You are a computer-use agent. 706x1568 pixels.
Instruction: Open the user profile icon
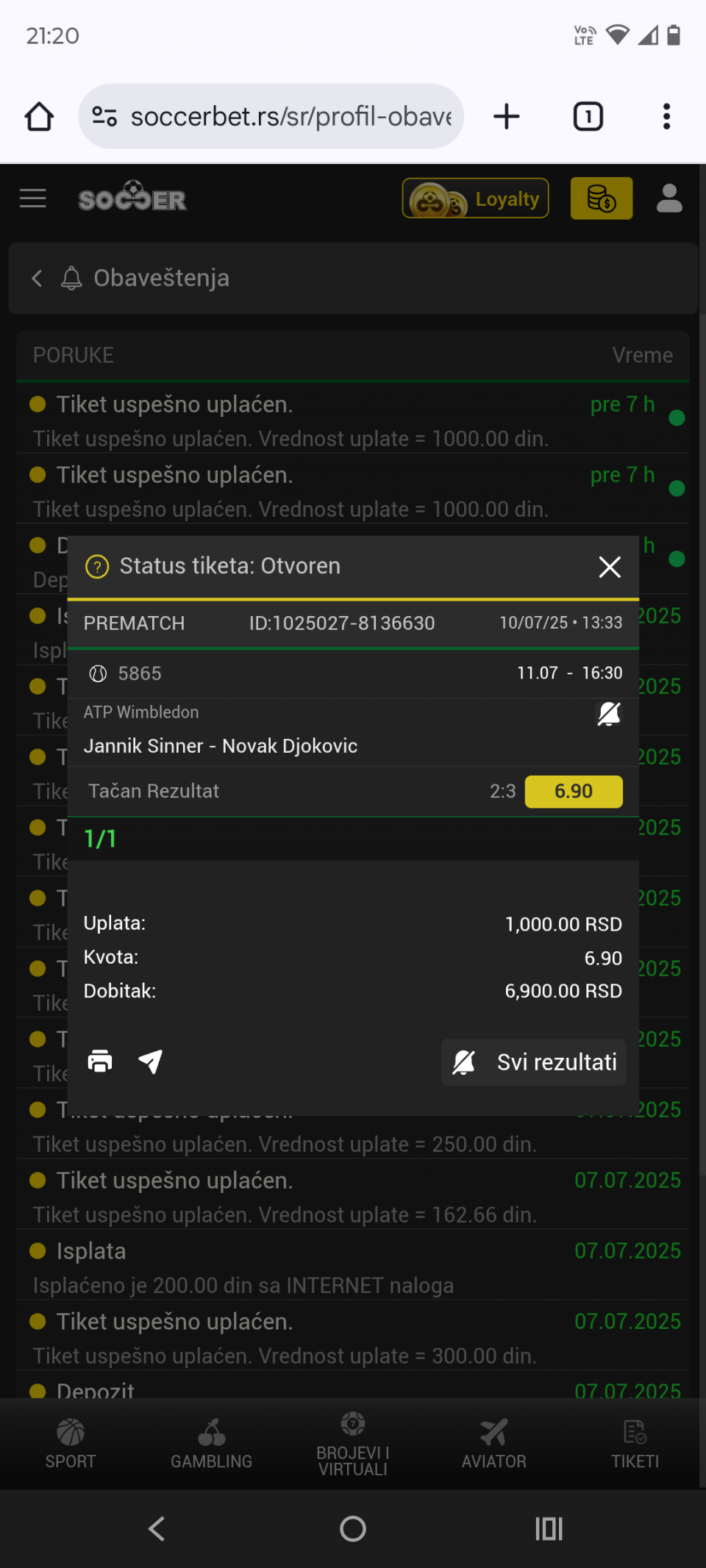(x=669, y=198)
